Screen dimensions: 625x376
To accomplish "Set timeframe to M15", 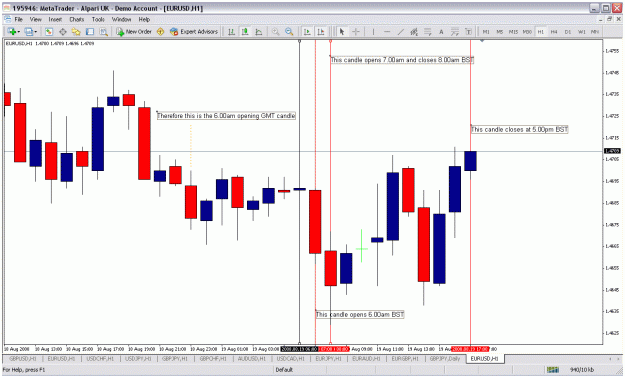I will click(x=513, y=31).
